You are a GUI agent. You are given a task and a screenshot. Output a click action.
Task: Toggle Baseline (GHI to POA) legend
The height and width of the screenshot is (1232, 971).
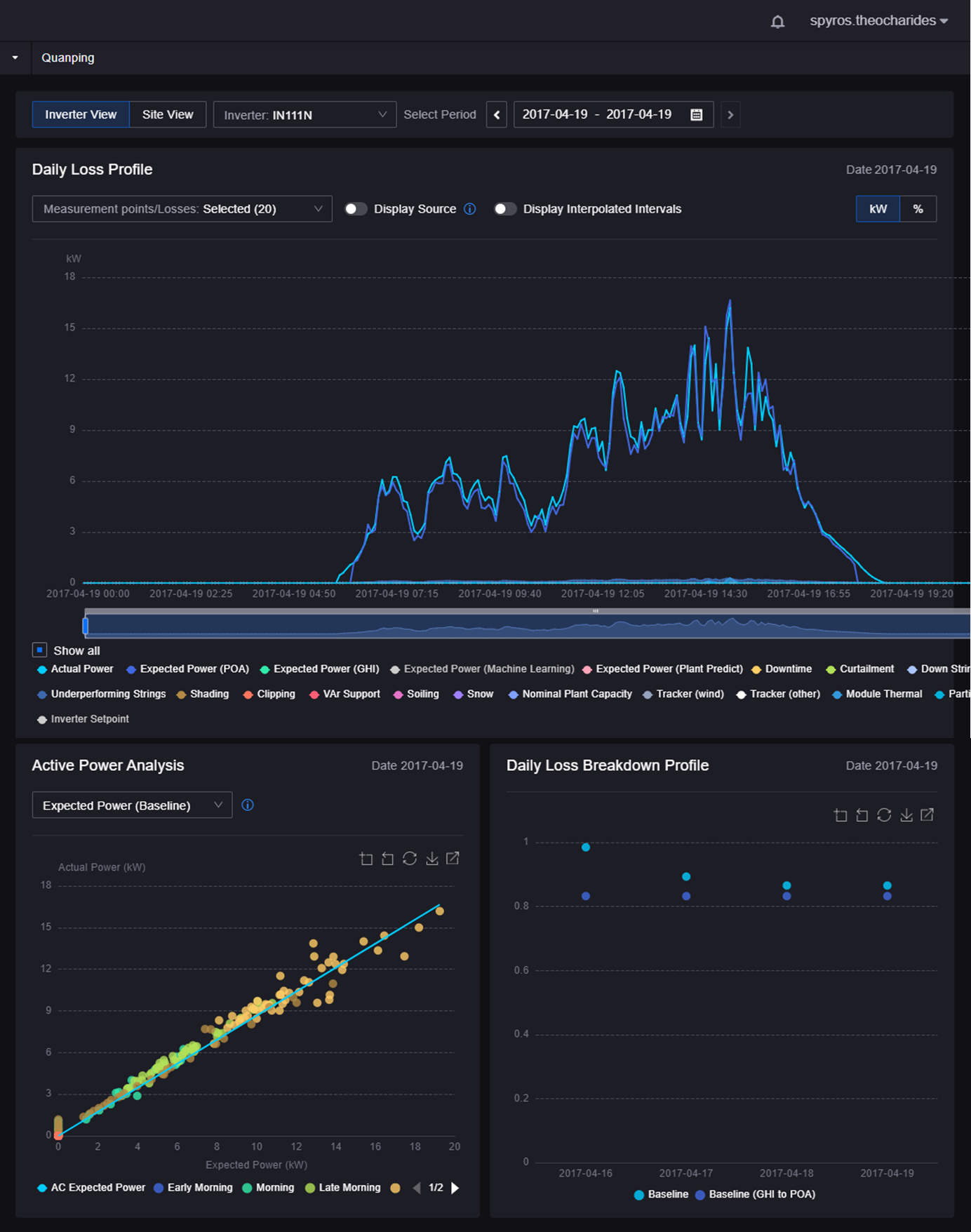point(755,1194)
